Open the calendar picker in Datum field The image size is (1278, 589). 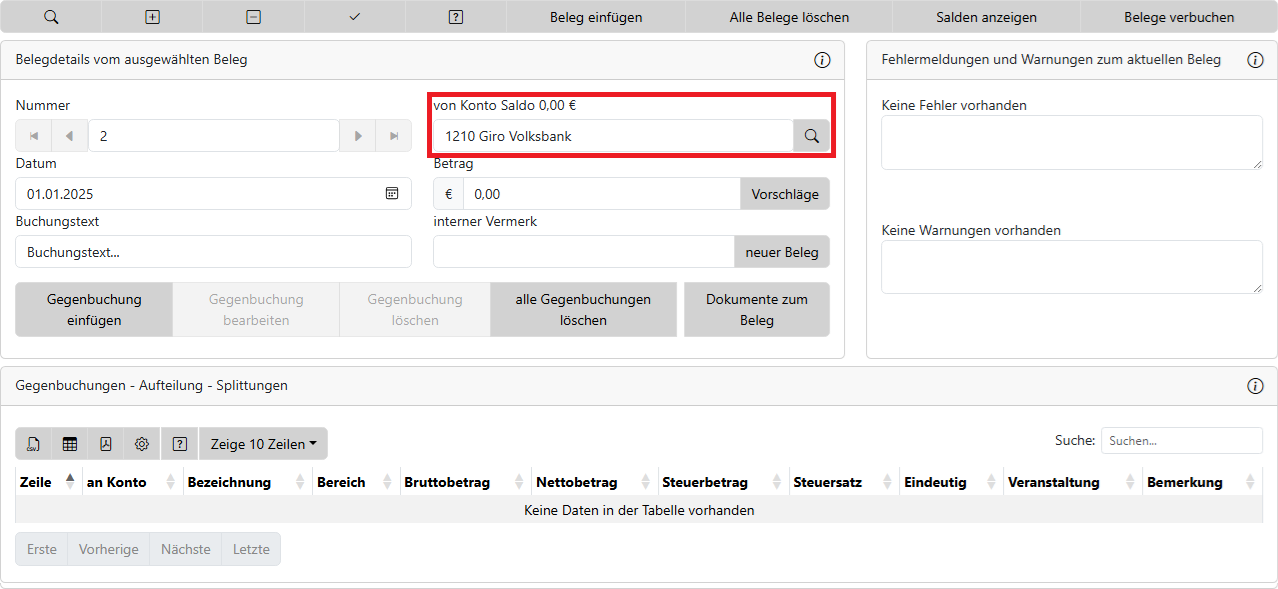[x=392, y=194]
